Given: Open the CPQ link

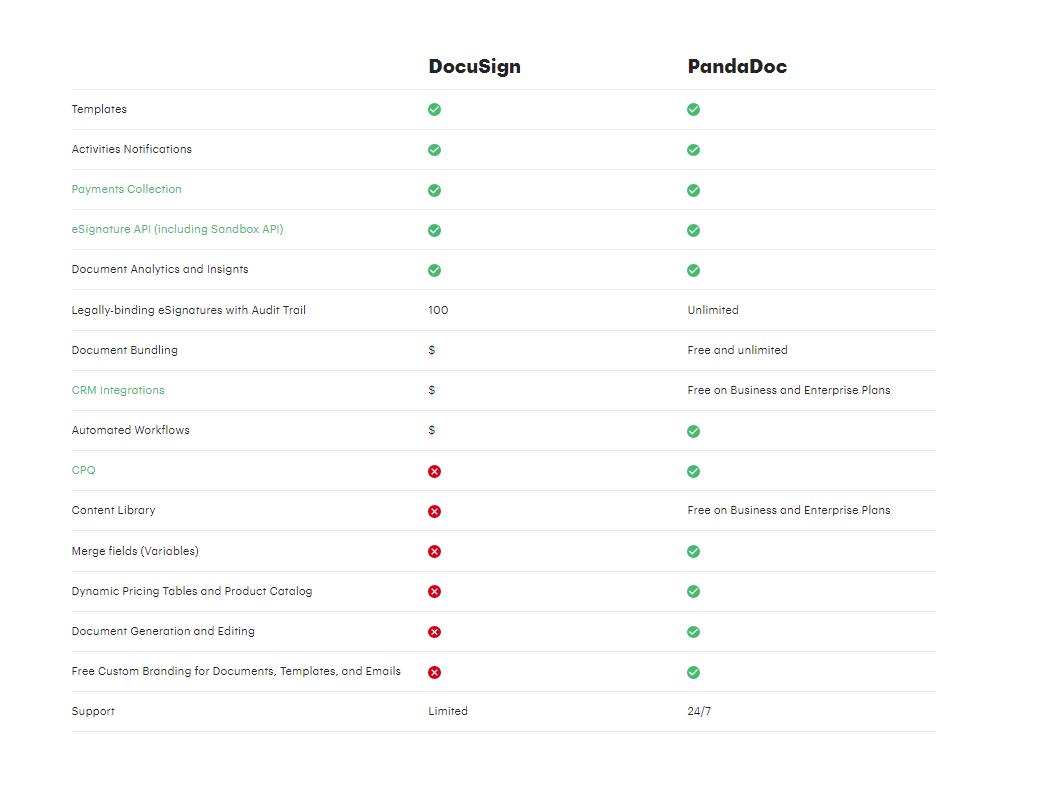Looking at the screenshot, I should coord(83,470).
